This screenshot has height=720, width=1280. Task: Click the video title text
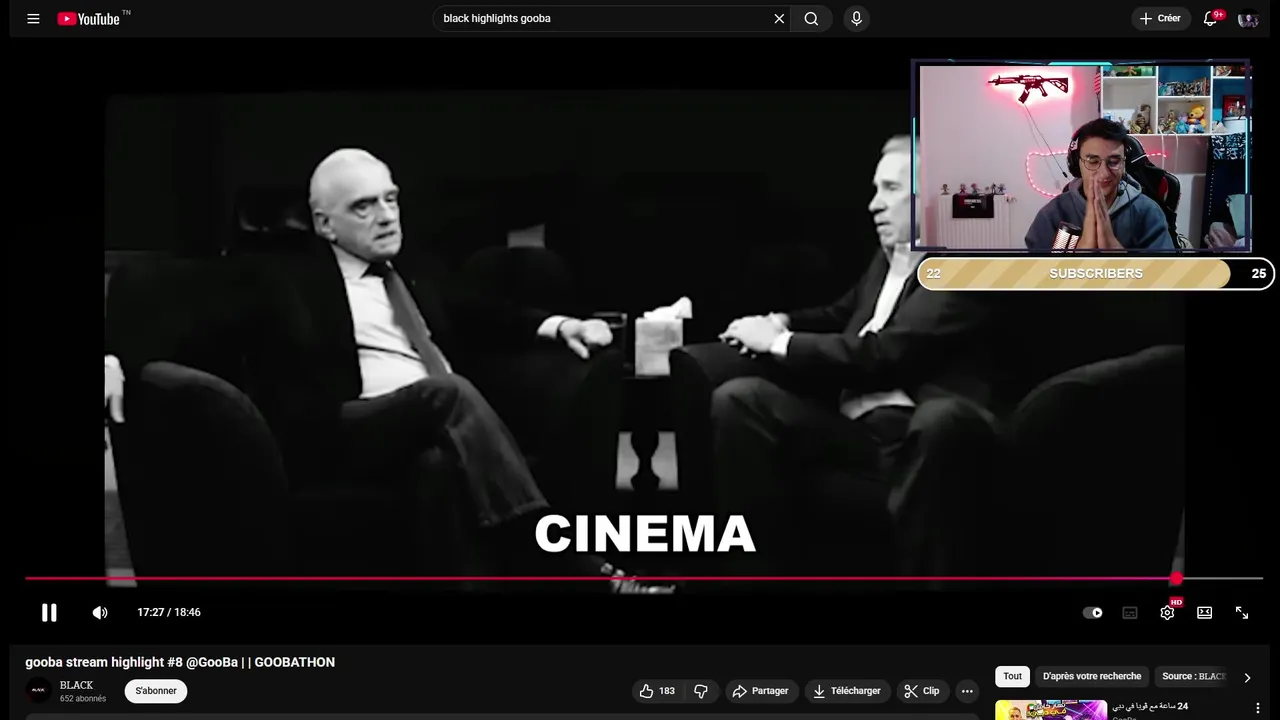(x=180, y=662)
